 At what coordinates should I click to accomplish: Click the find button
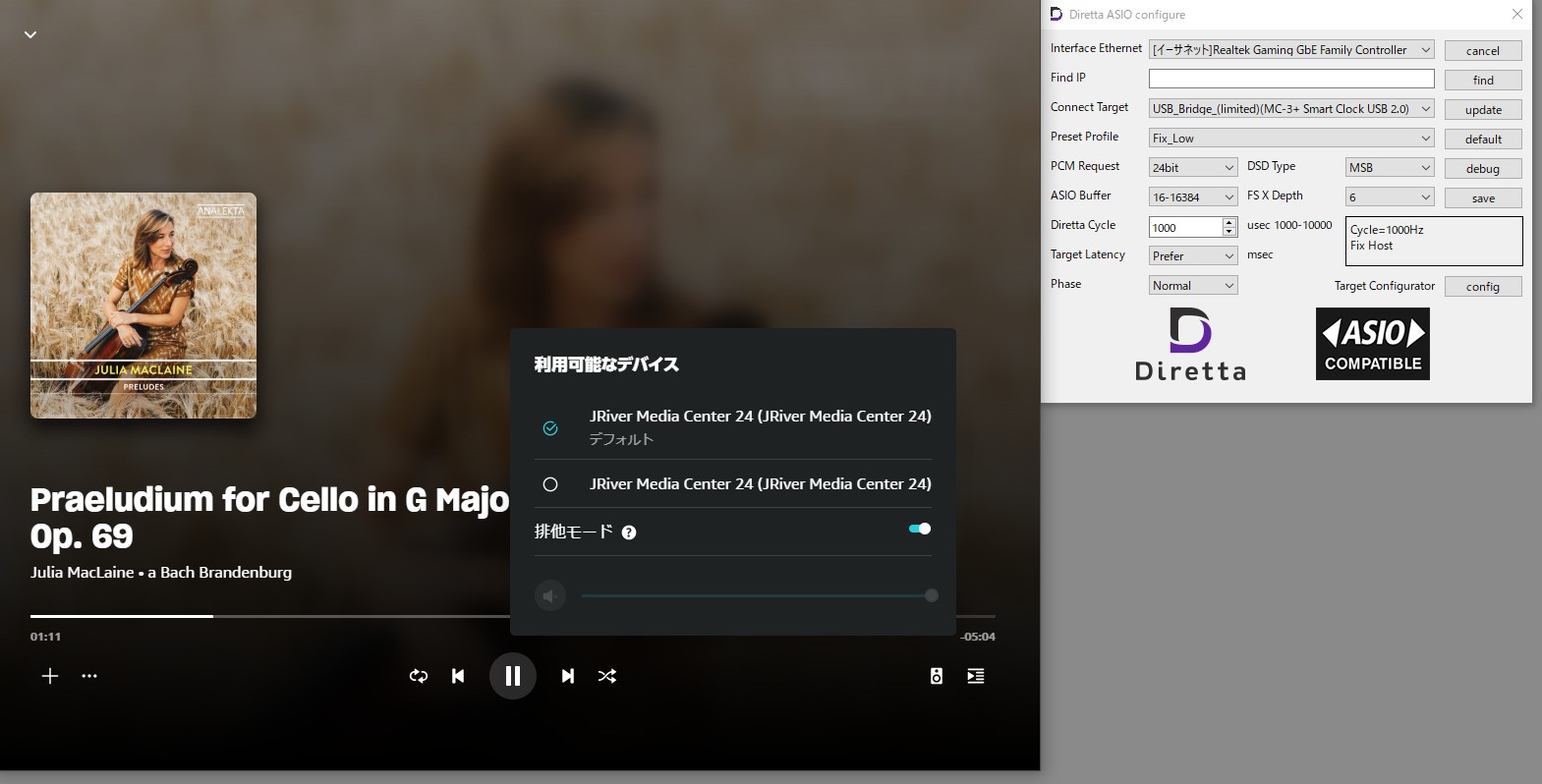click(x=1483, y=80)
